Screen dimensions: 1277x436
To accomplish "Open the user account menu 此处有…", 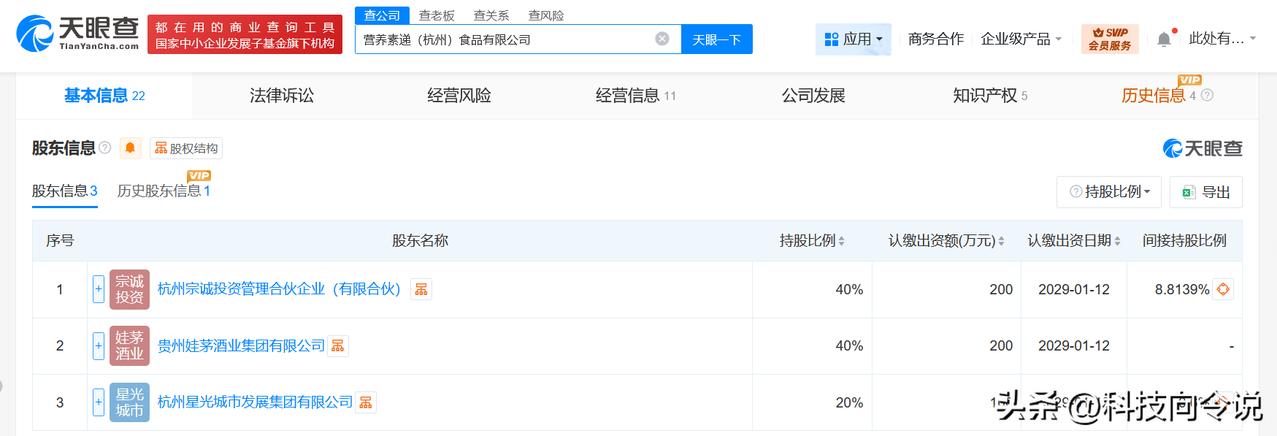I will pyautogui.click(x=1224, y=39).
